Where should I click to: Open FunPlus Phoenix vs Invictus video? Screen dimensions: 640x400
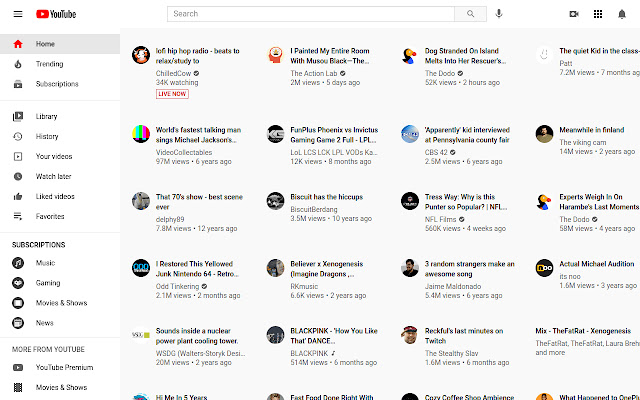pyautogui.click(x=334, y=135)
